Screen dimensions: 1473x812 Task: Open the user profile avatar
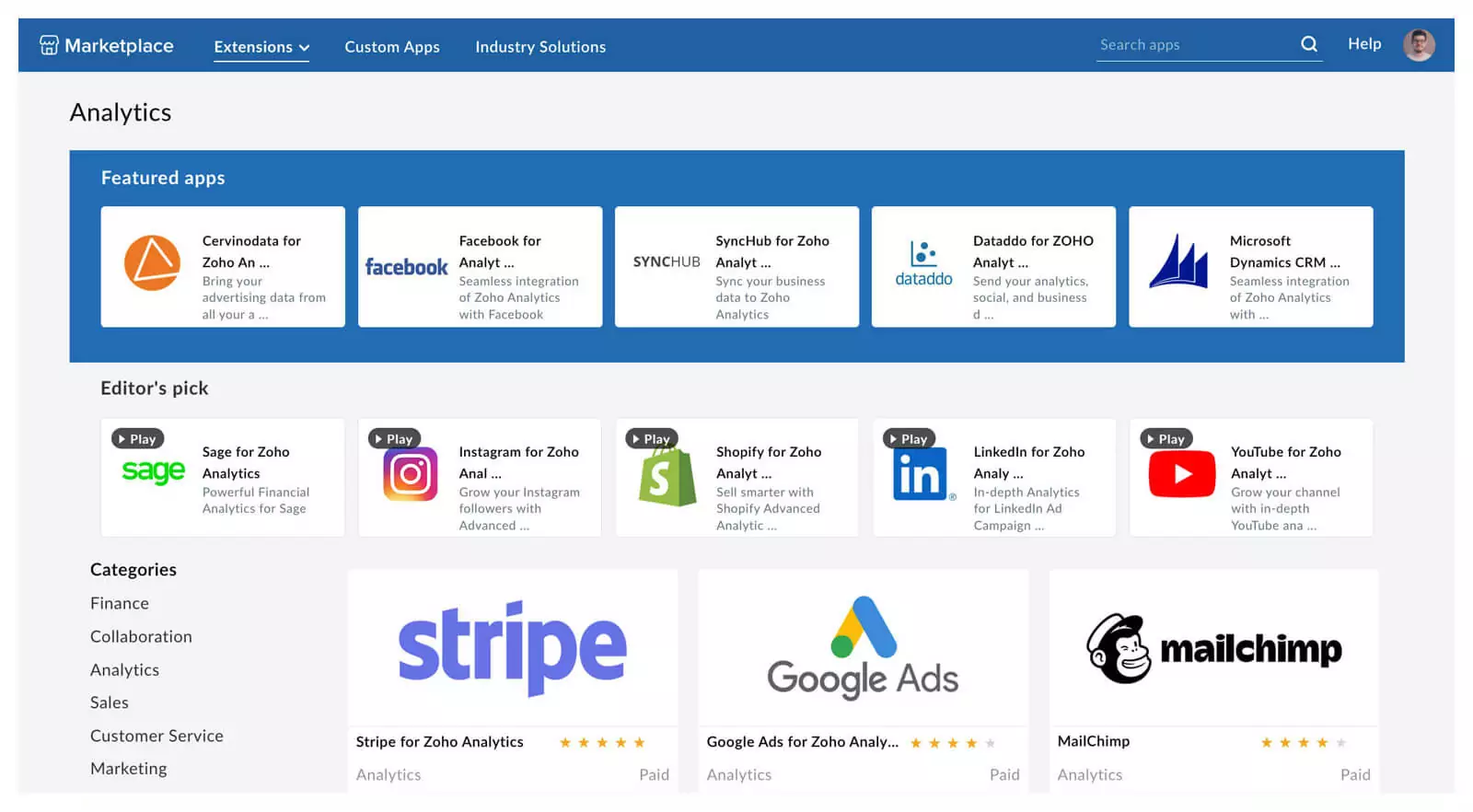coord(1419,44)
